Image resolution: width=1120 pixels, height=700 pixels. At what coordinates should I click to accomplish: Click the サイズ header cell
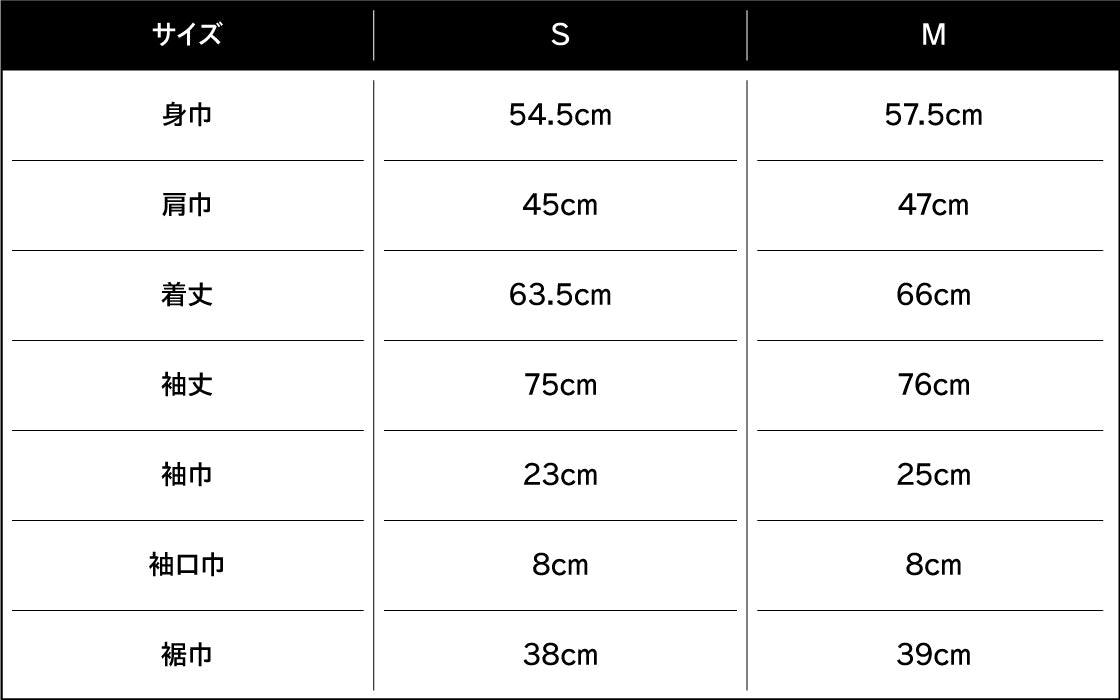[x=187, y=35]
